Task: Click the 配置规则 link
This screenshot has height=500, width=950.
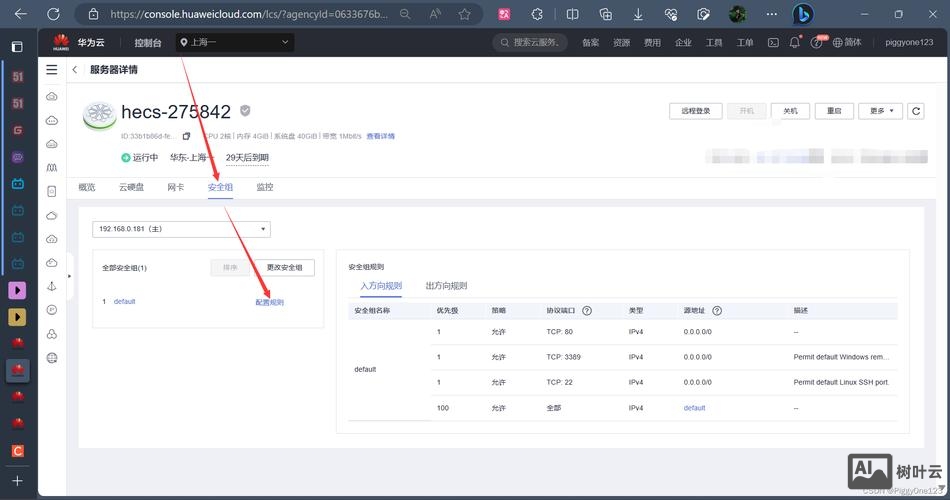Action: [x=269, y=302]
